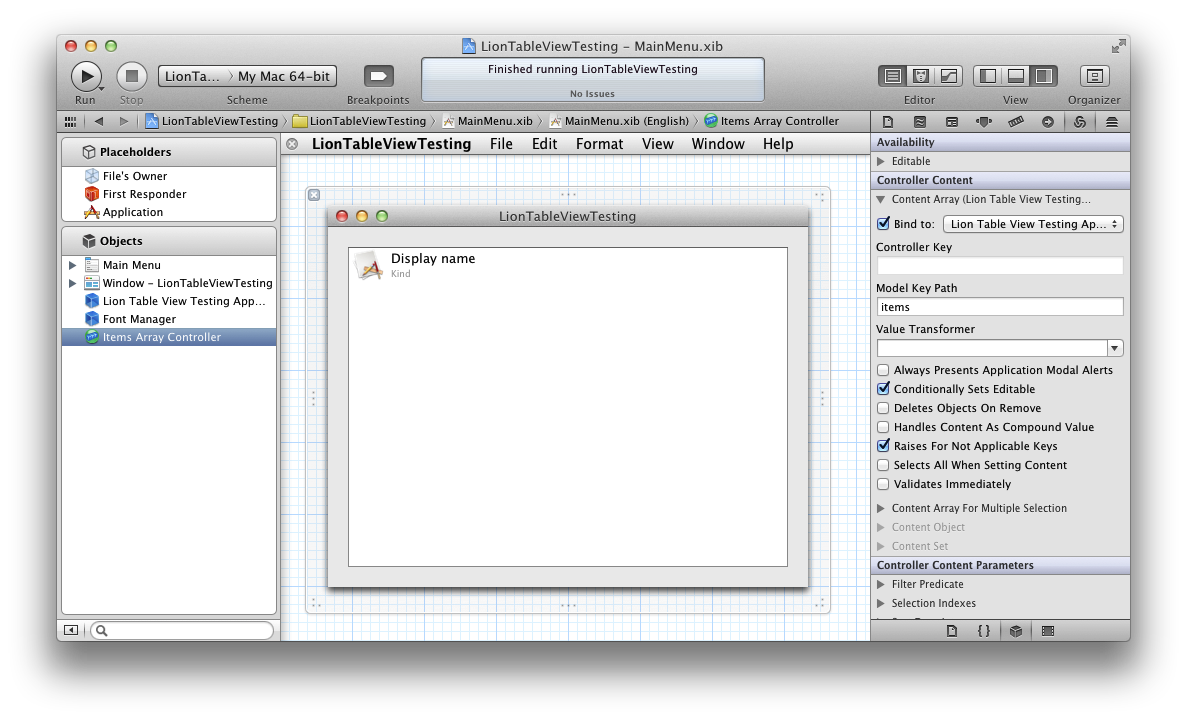Viewport: 1187px width, 720px height.
Task: Switch to the Assistant editor
Action: 921,76
